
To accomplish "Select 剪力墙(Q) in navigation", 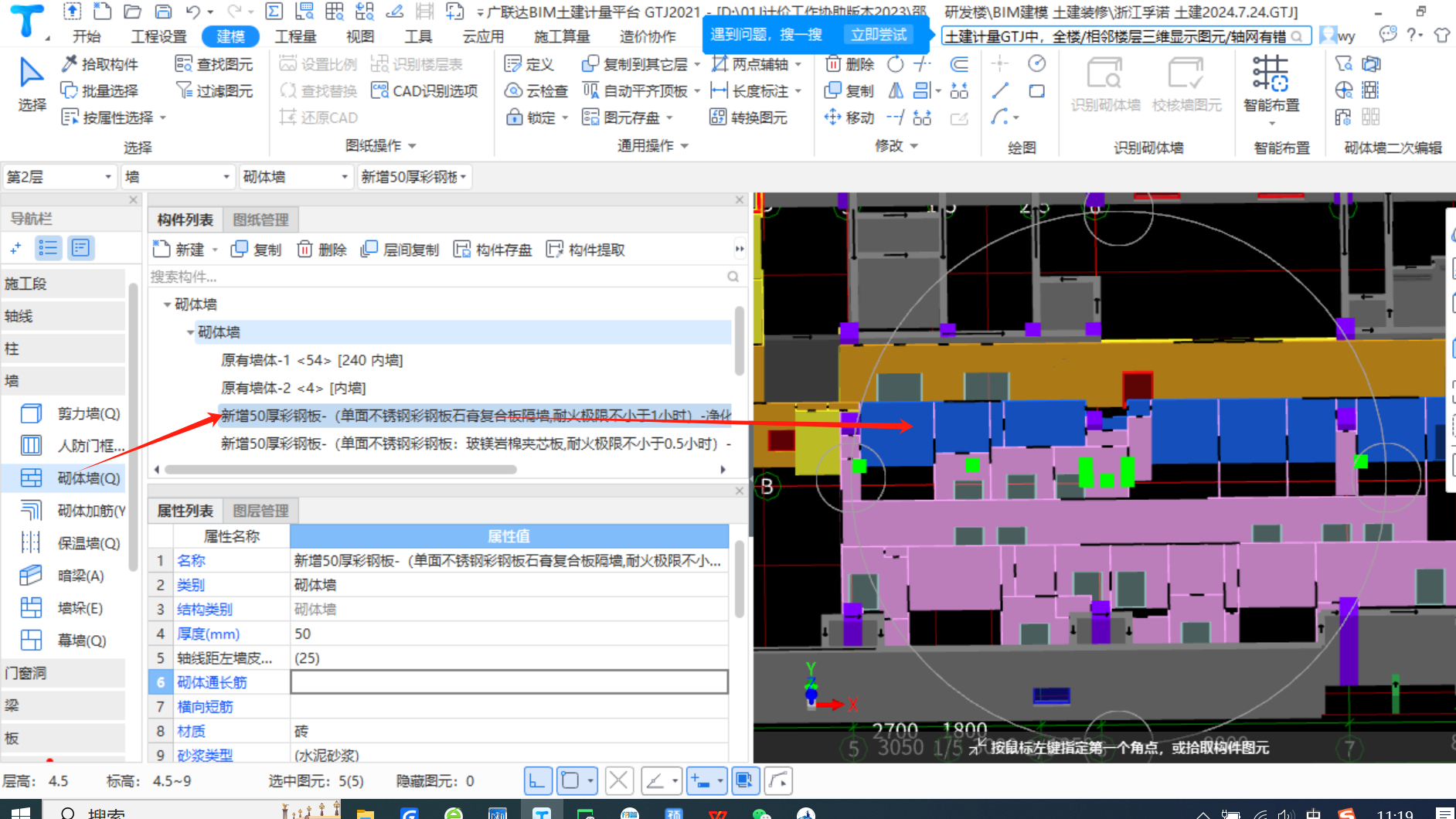I will pyautogui.click(x=71, y=413).
